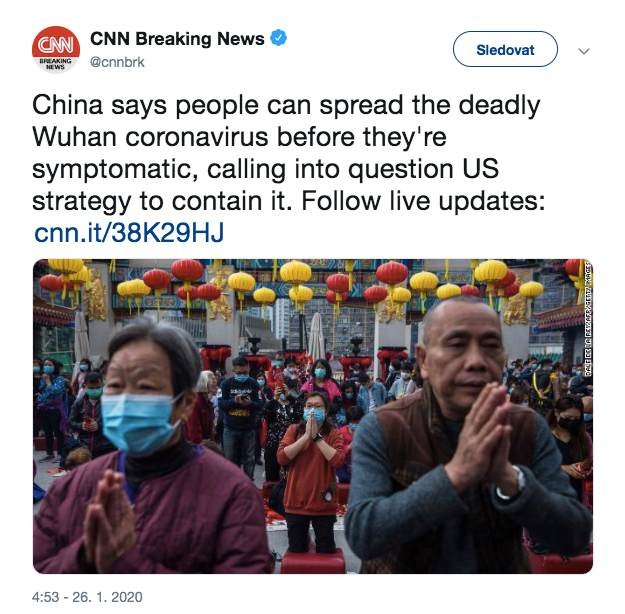Click the vertical photo credit on image edge
This screenshot has width=625, height=614.
tap(588, 318)
